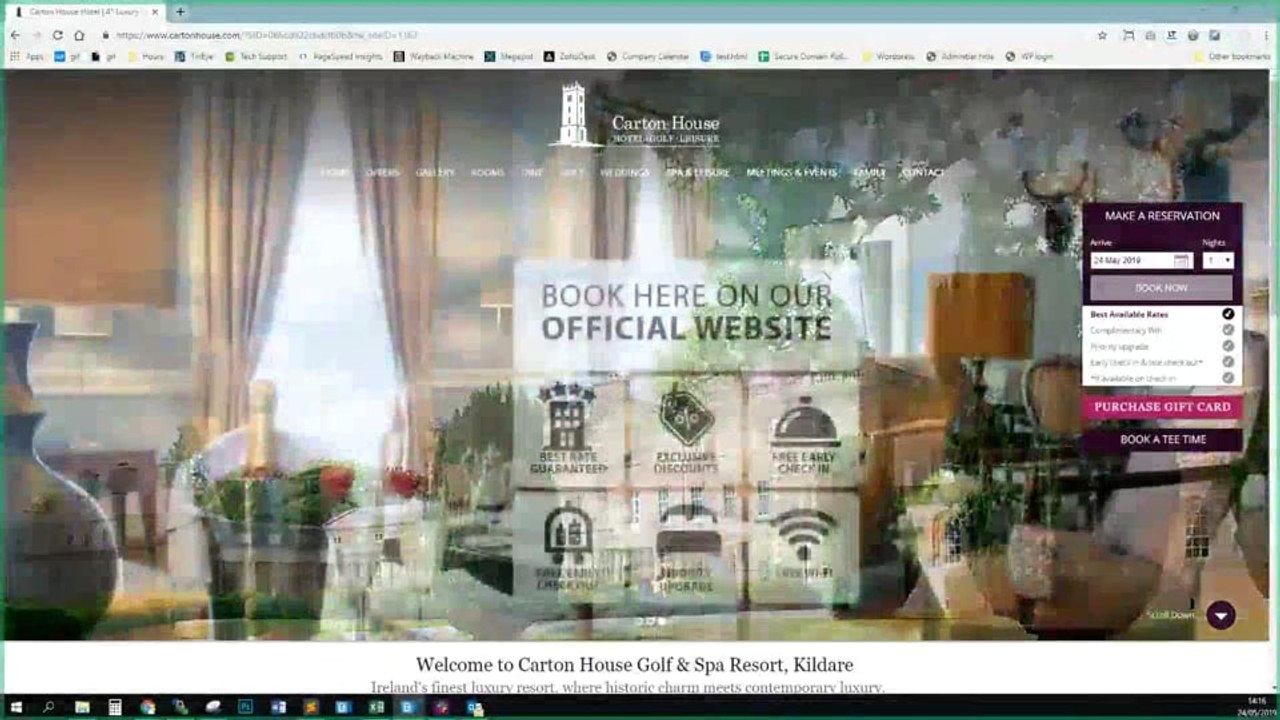Open the Spa & Leisure menu item
The width and height of the screenshot is (1280, 720).
[x=698, y=173]
